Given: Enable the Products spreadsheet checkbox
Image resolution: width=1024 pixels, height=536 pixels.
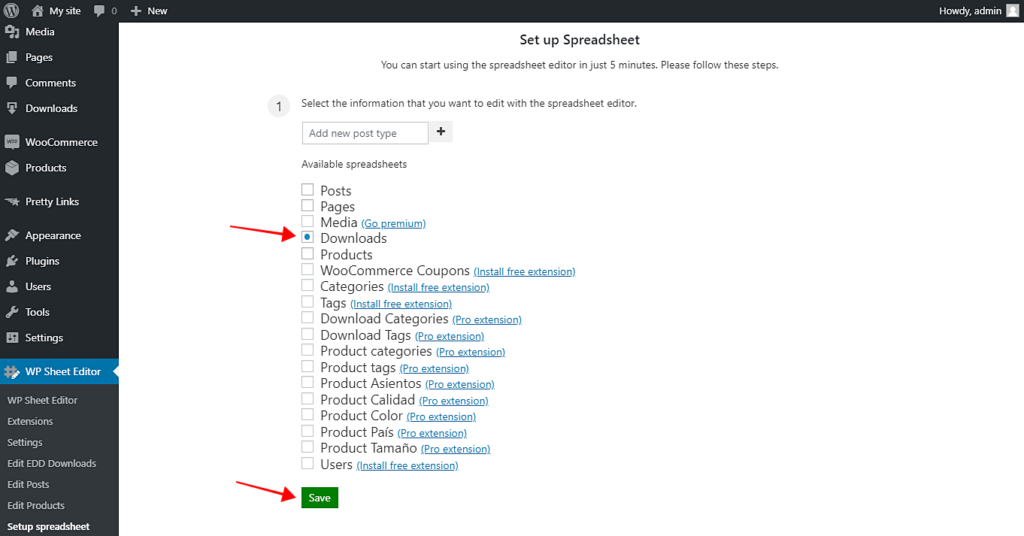Looking at the screenshot, I should 308,253.
